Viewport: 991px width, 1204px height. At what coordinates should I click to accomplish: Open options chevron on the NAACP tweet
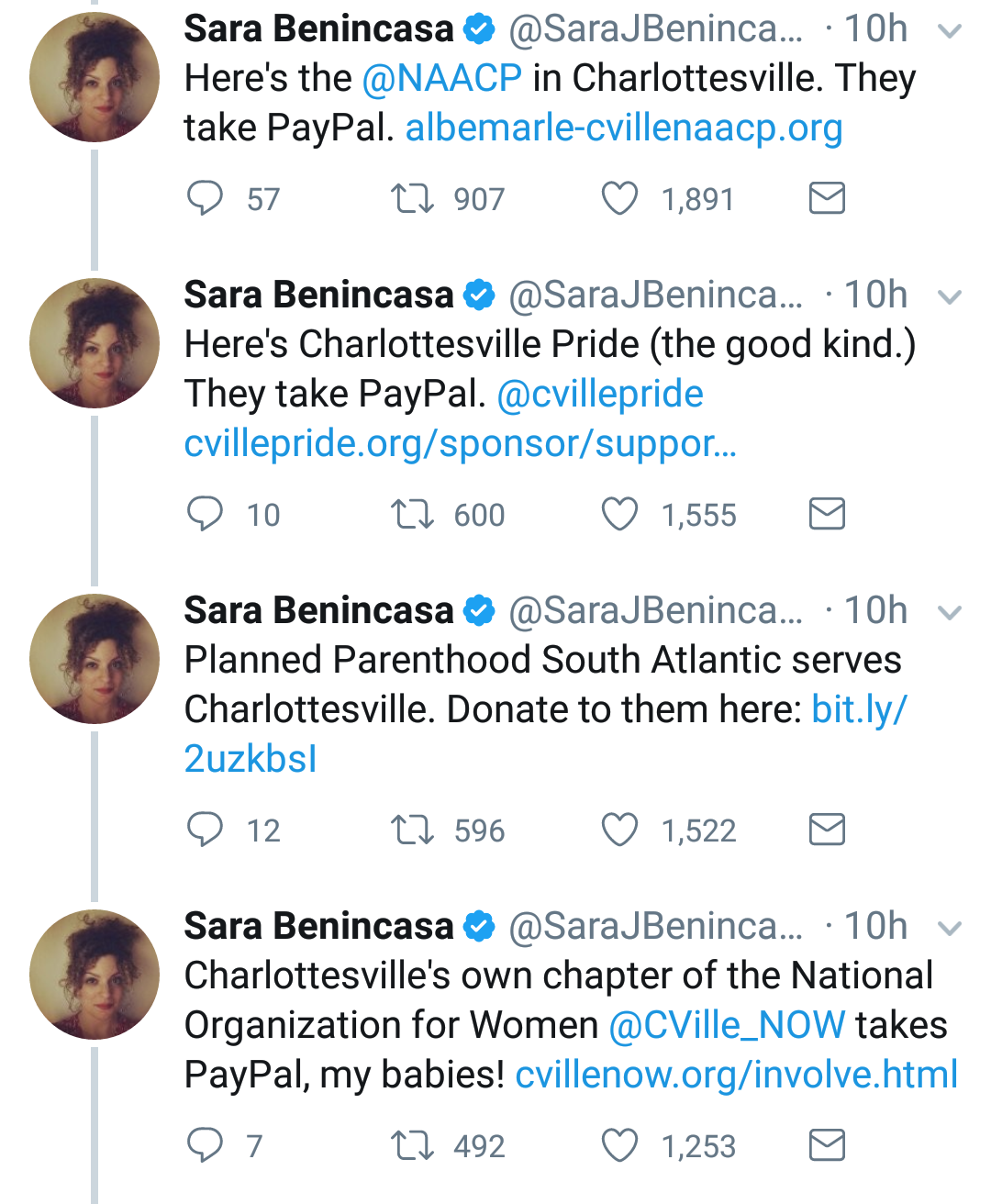951,32
